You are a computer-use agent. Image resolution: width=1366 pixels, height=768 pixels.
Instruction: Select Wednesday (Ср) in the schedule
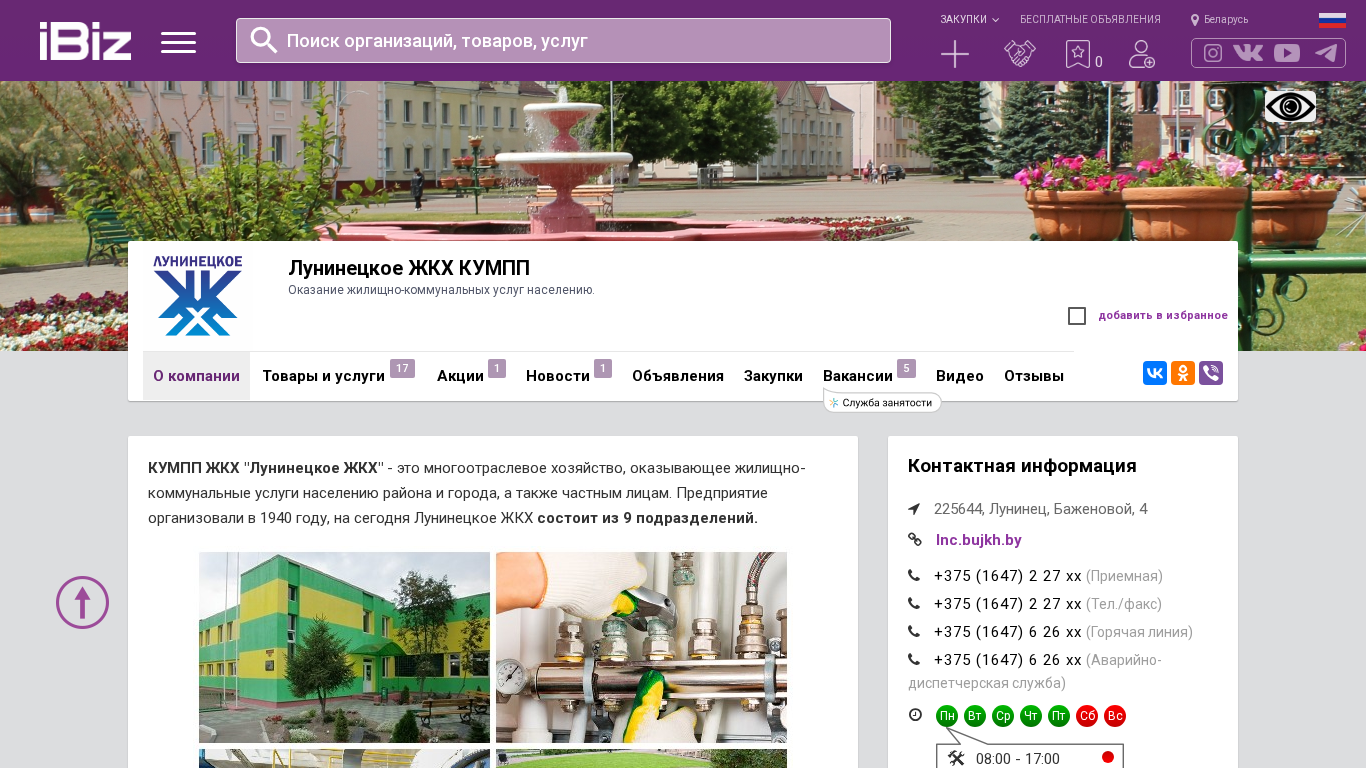tap(1003, 716)
